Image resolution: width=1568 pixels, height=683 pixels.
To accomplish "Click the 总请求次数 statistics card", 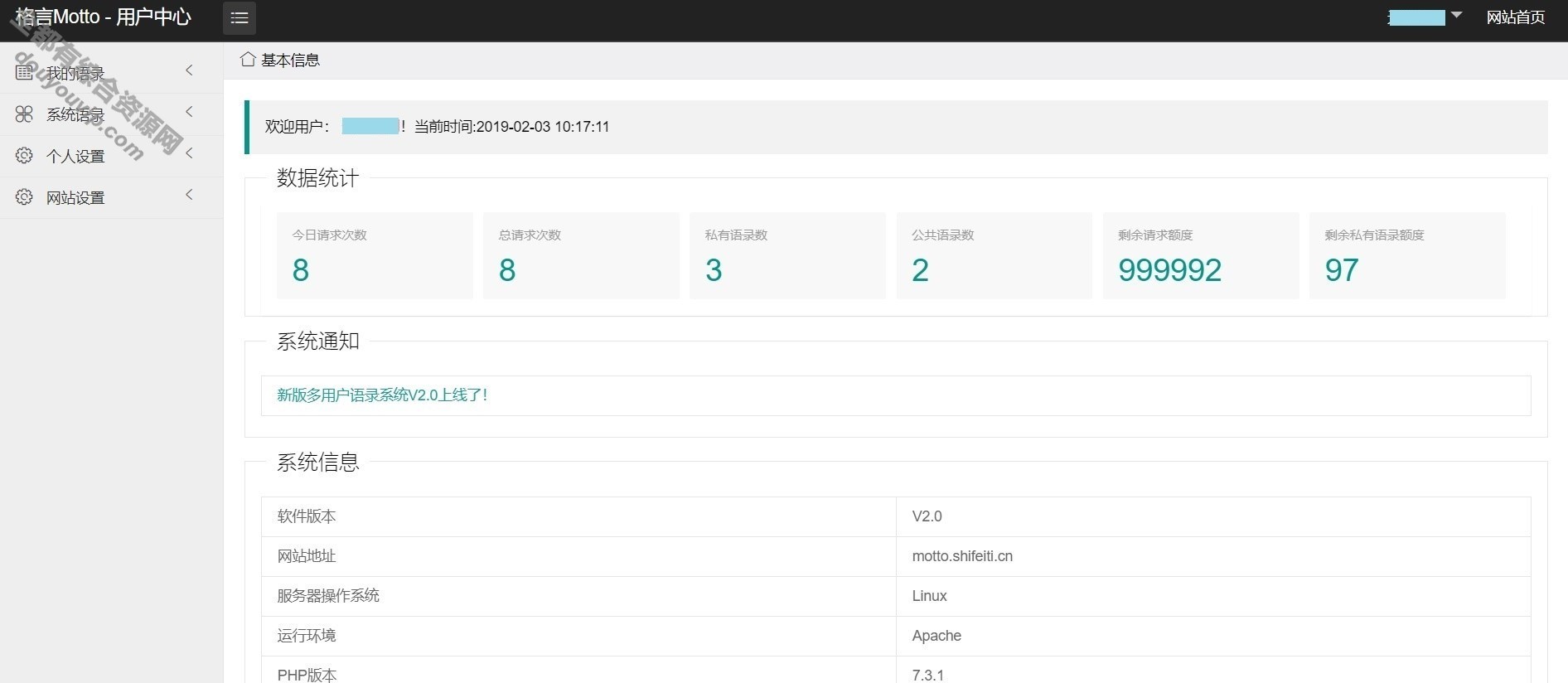I will pyautogui.click(x=581, y=255).
